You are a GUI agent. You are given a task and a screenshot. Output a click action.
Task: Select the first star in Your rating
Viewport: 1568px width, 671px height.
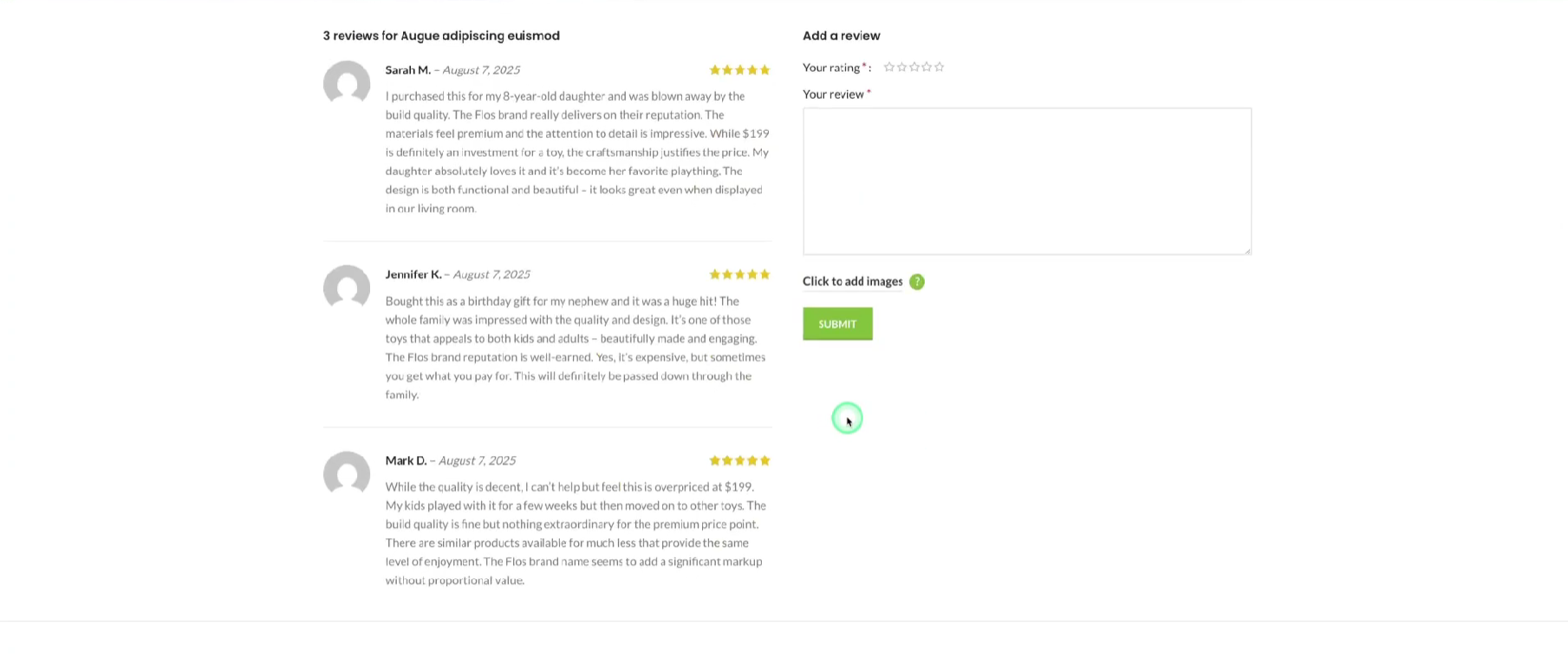(889, 68)
